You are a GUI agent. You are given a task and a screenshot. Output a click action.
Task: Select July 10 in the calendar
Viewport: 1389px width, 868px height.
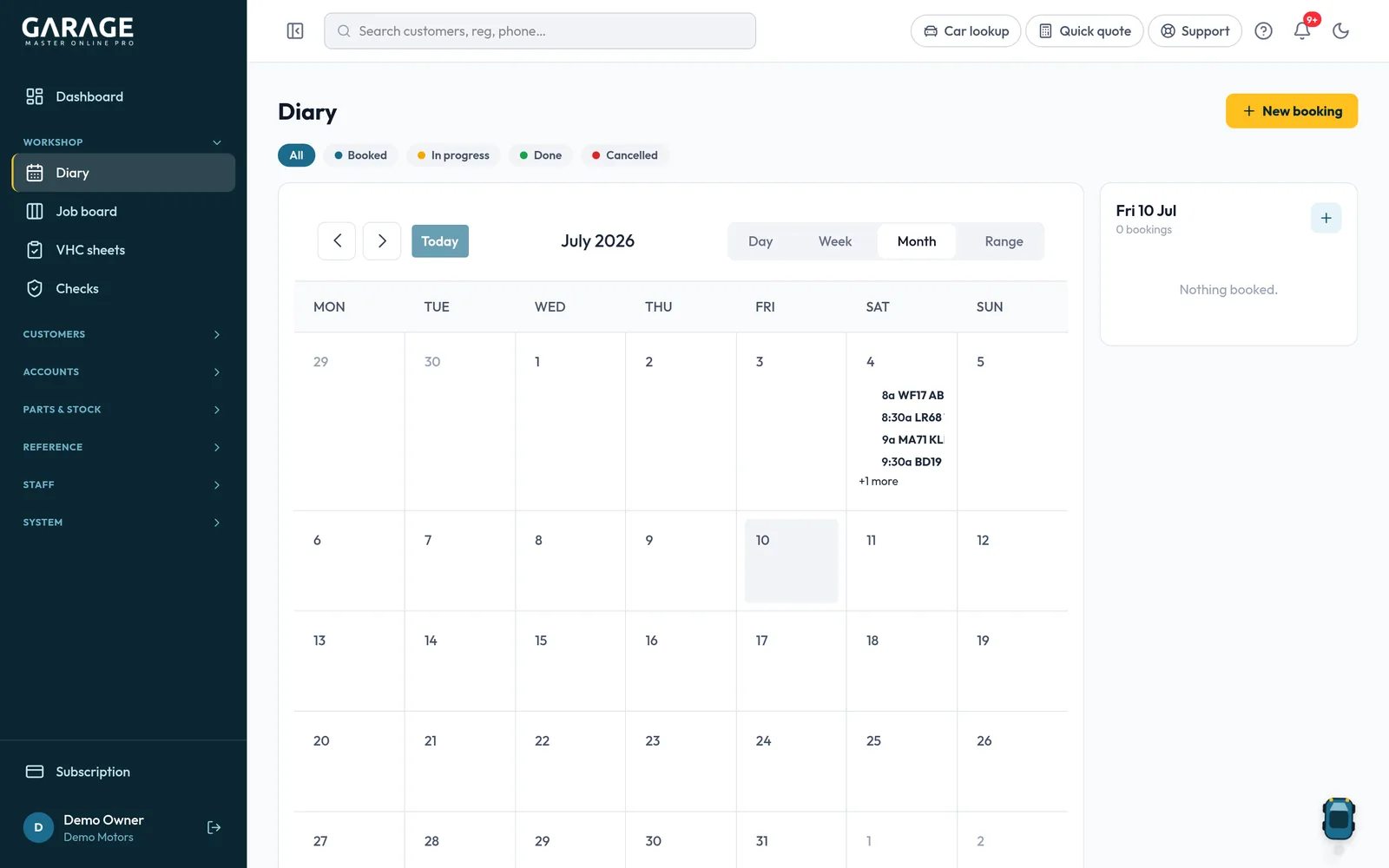(791, 561)
